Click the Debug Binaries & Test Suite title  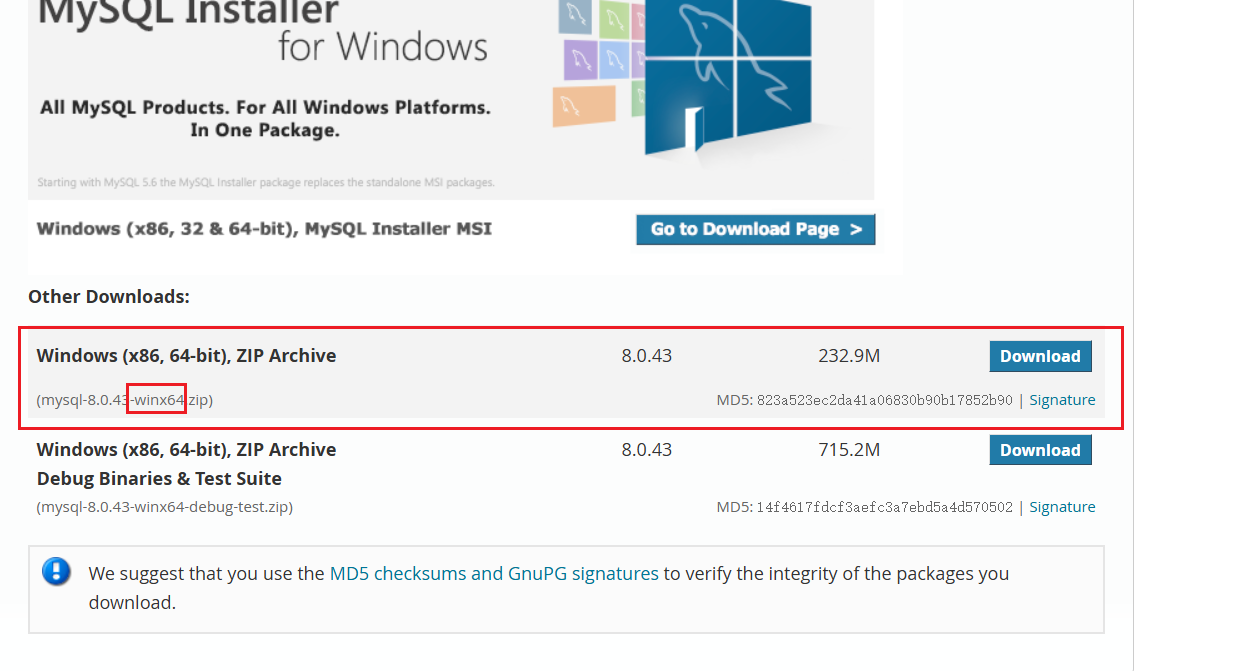160,479
